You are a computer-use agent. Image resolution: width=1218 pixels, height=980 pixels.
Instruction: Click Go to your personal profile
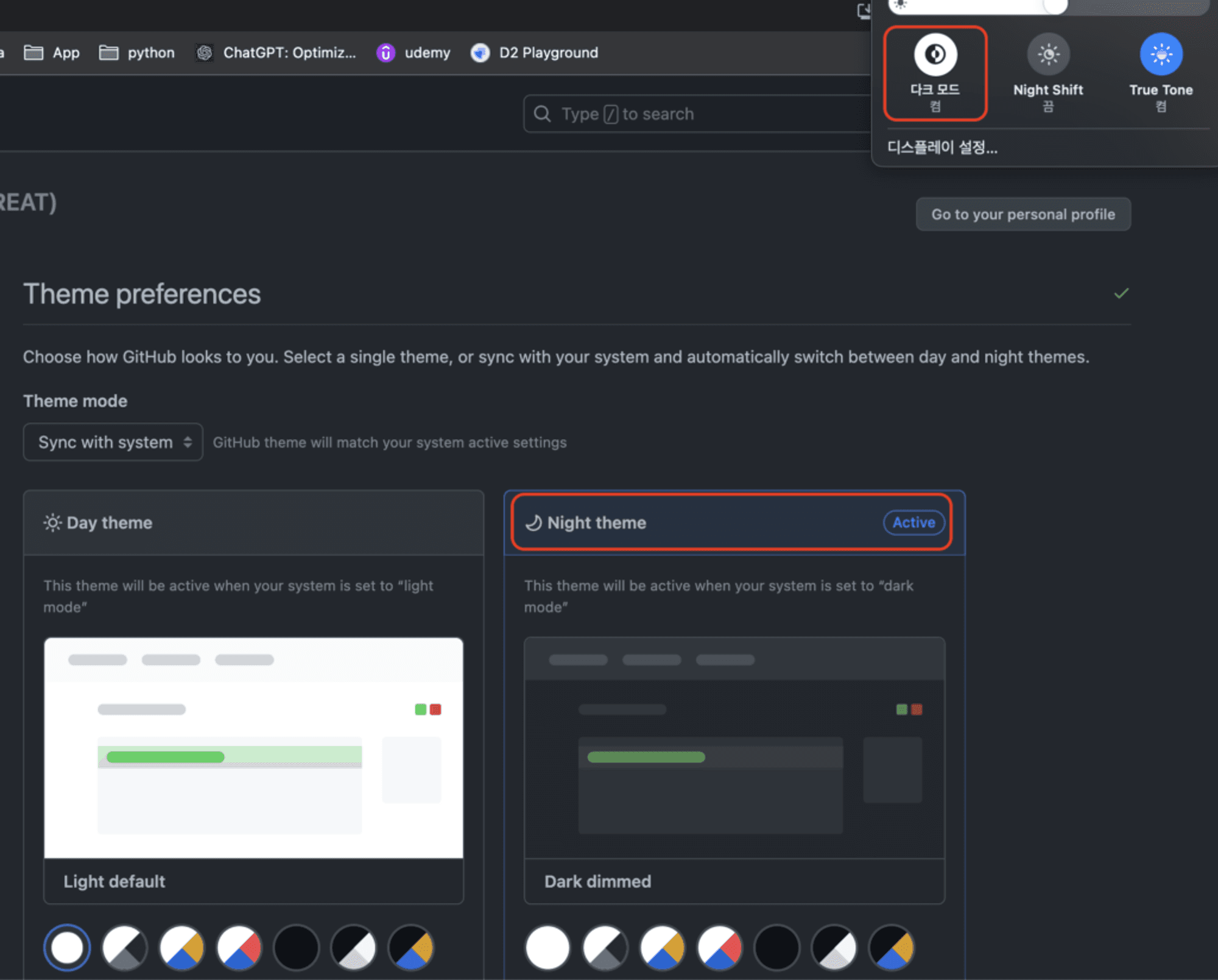point(1023,214)
